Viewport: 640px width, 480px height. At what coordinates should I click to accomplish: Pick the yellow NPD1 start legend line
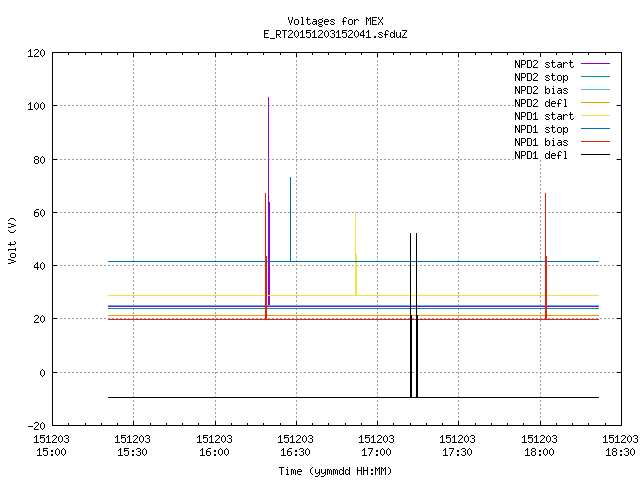click(596, 116)
